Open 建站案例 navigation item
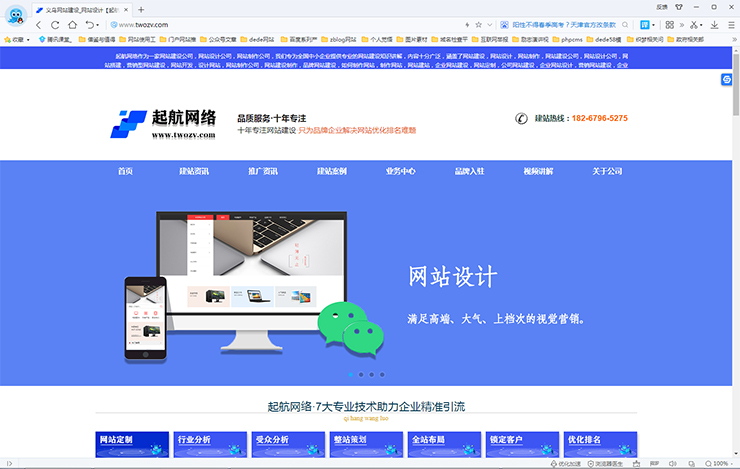 (x=332, y=171)
